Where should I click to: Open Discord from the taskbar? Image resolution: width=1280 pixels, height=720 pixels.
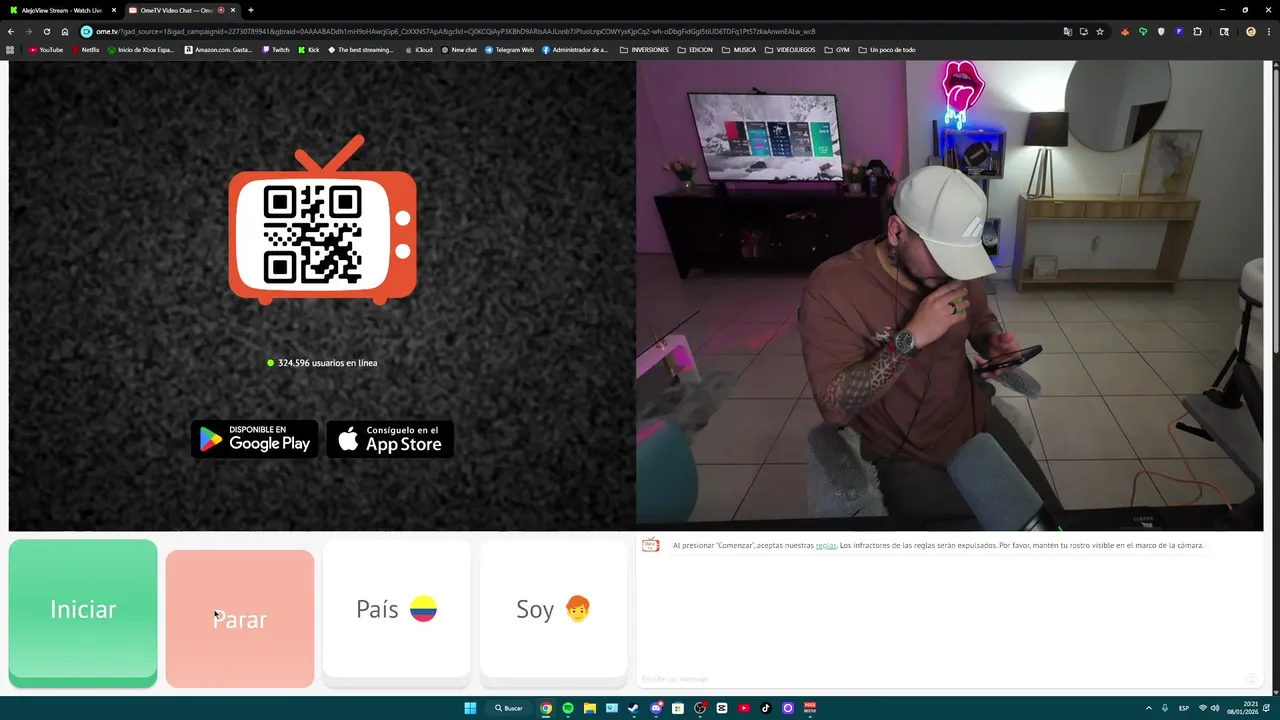(656, 708)
